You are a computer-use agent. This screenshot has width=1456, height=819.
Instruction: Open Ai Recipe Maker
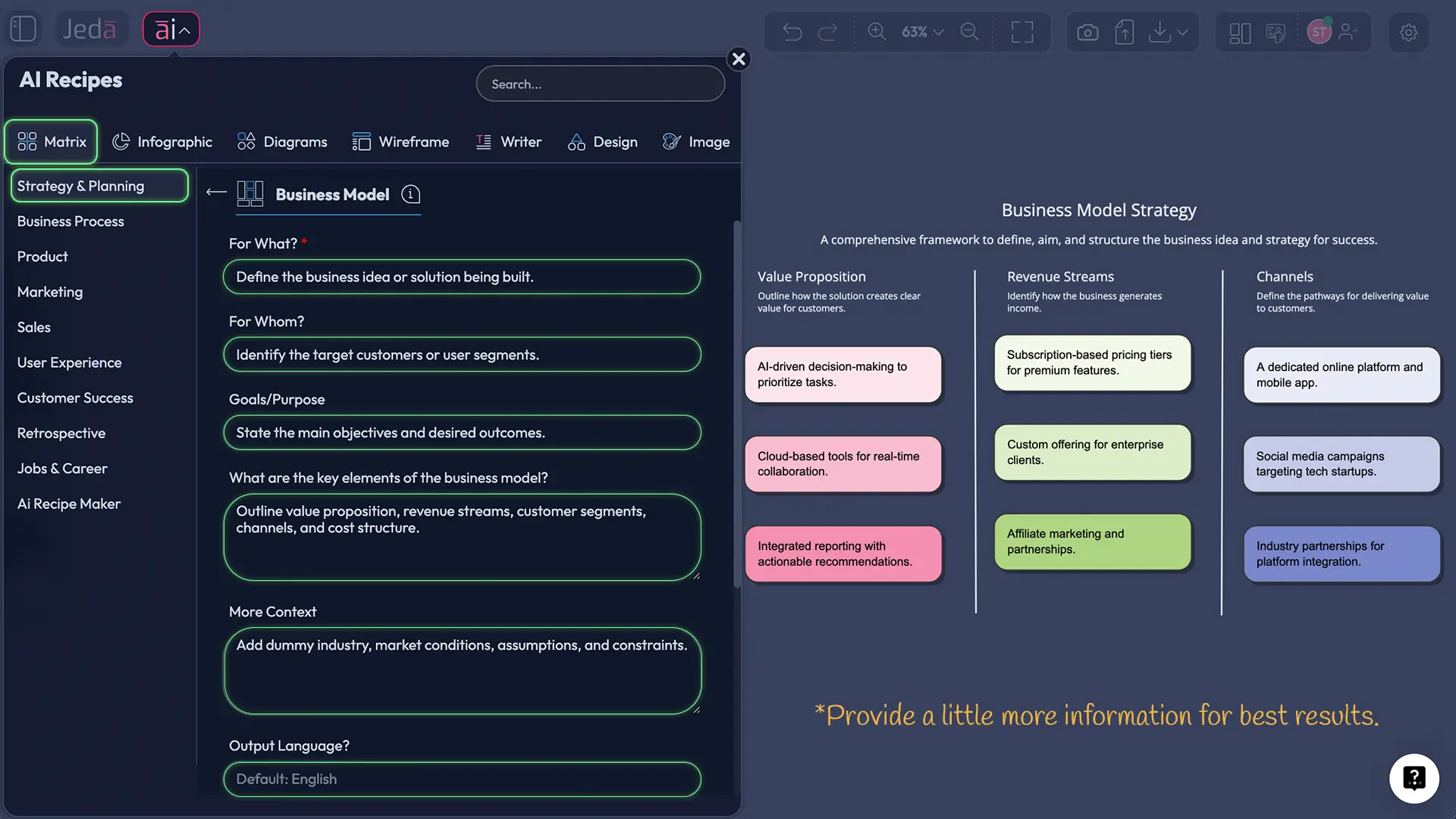(68, 504)
